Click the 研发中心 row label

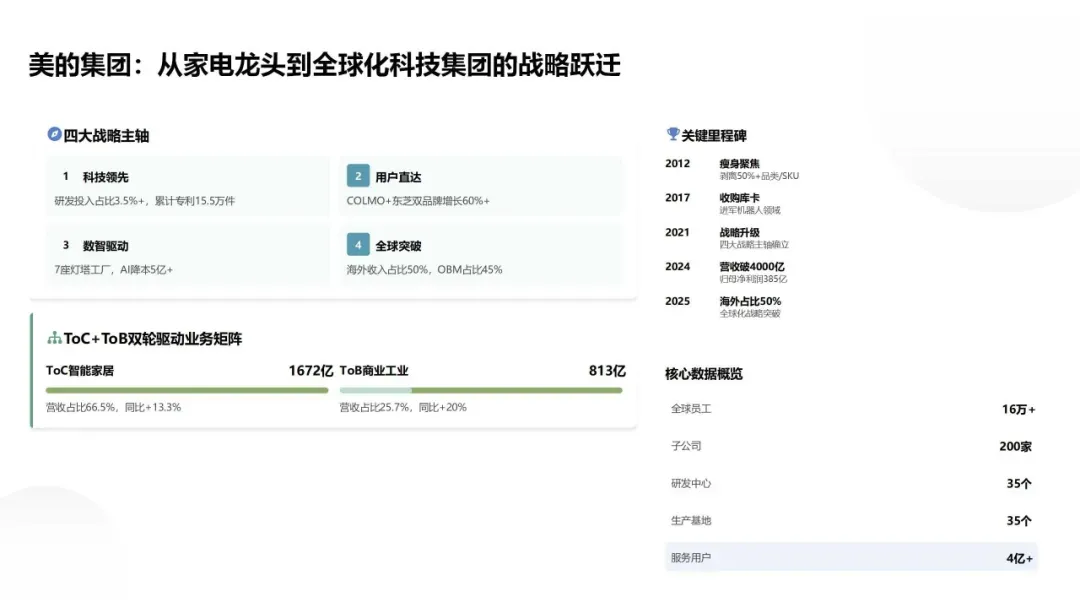pos(691,483)
